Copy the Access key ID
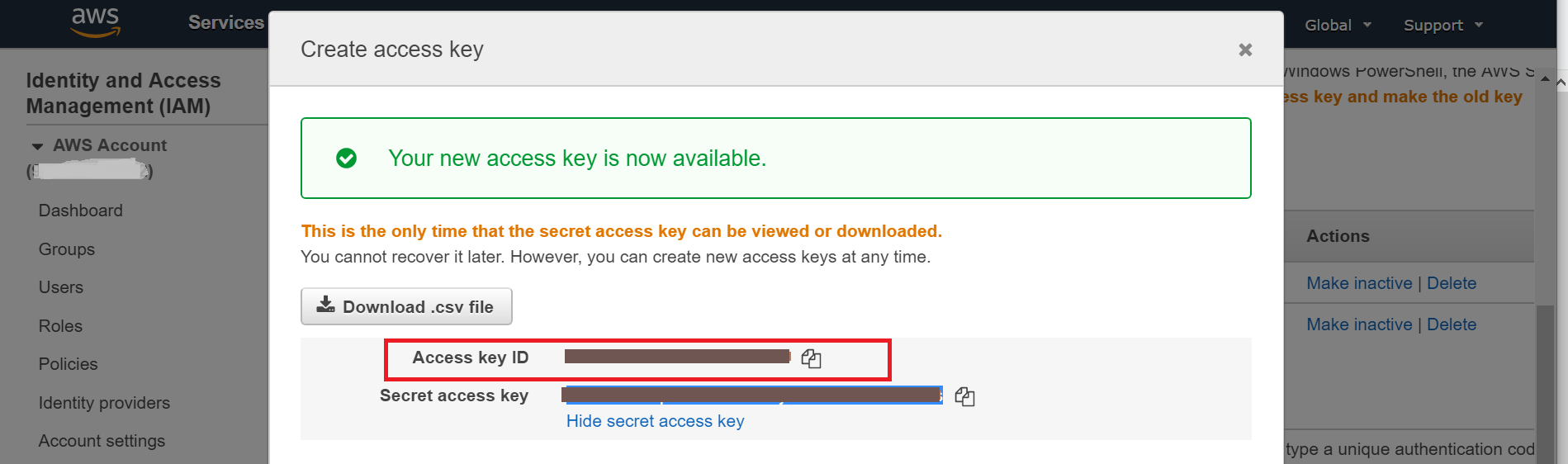 click(811, 358)
